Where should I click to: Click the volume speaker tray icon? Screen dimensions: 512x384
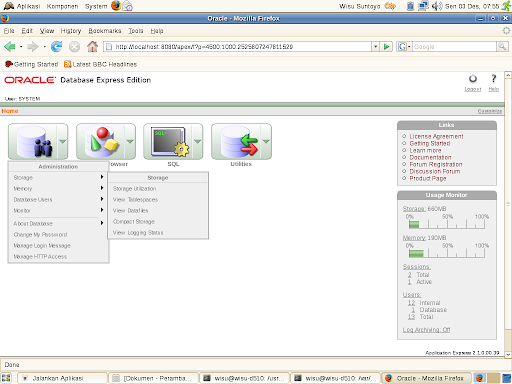tap(437, 6)
